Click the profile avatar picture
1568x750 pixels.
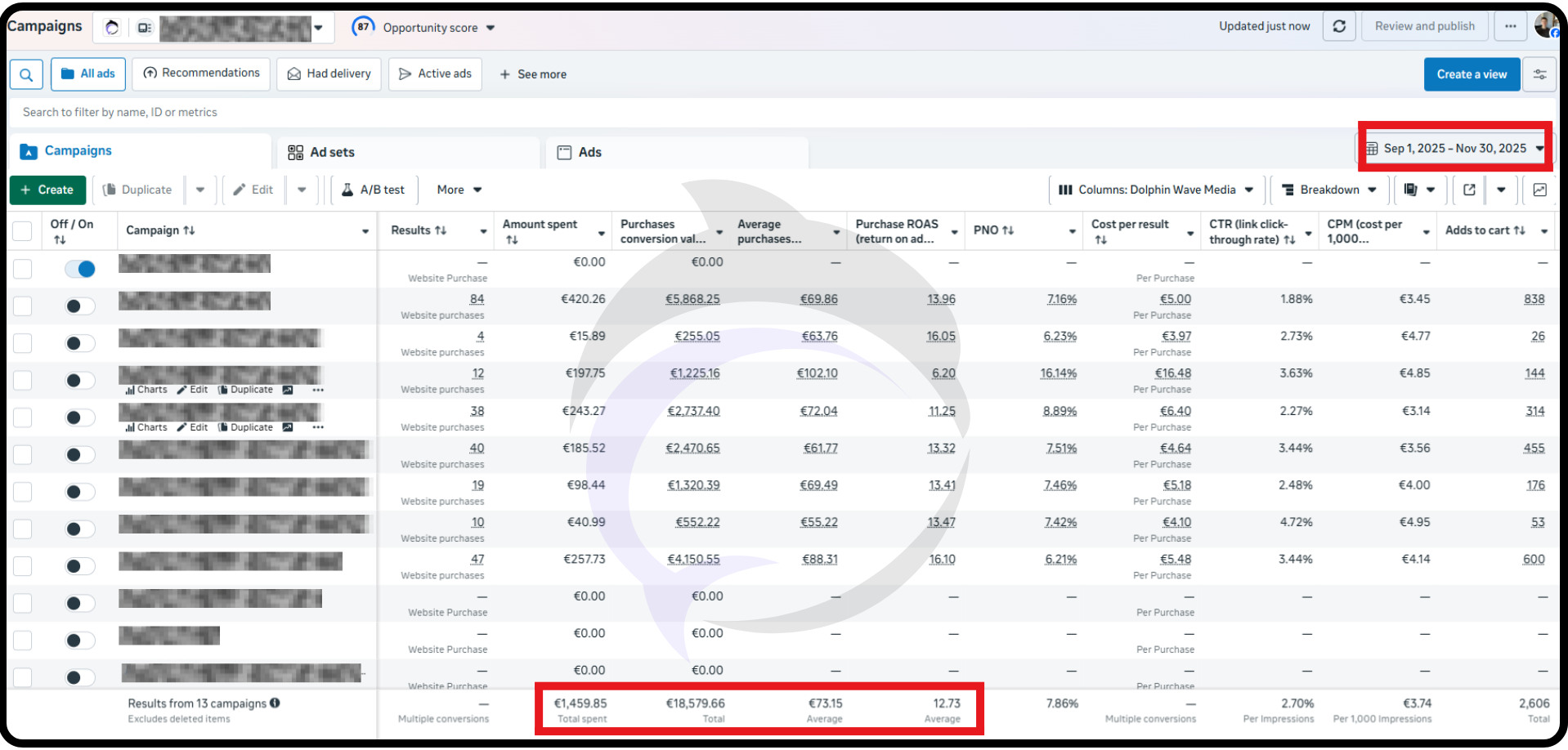pos(1545,25)
